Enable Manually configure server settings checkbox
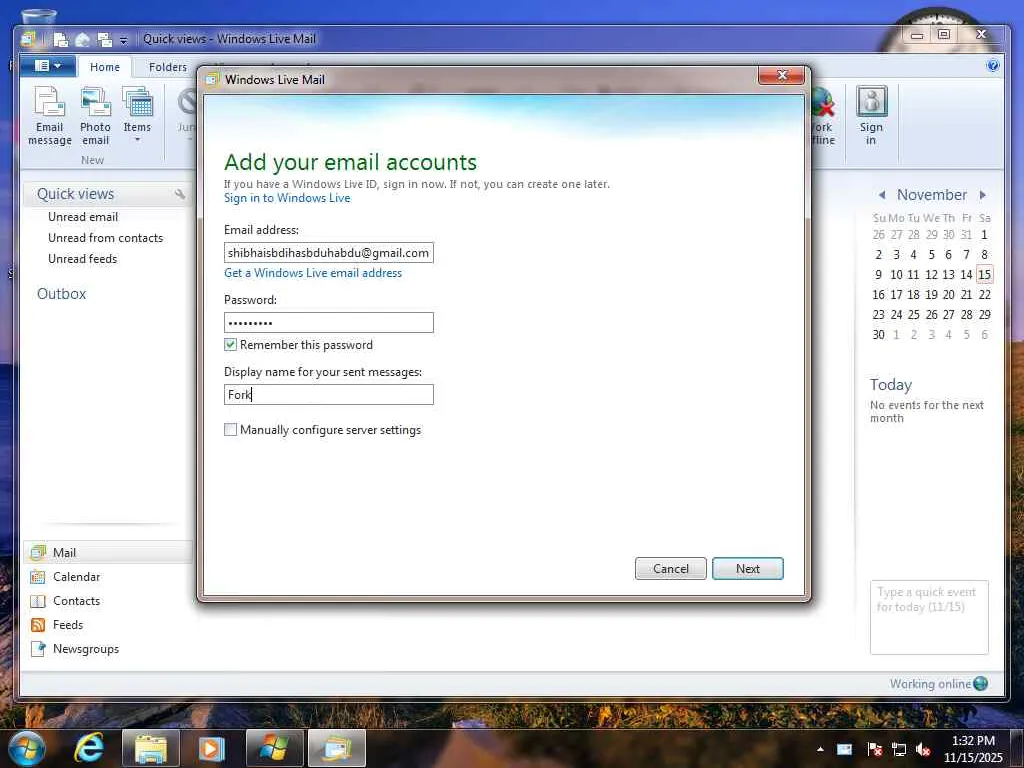 pos(231,430)
